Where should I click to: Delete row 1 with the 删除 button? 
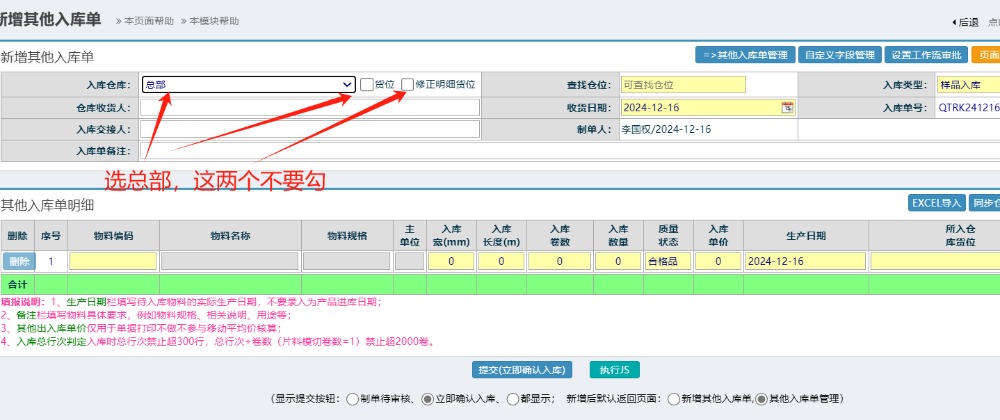(x=17, y=261)
